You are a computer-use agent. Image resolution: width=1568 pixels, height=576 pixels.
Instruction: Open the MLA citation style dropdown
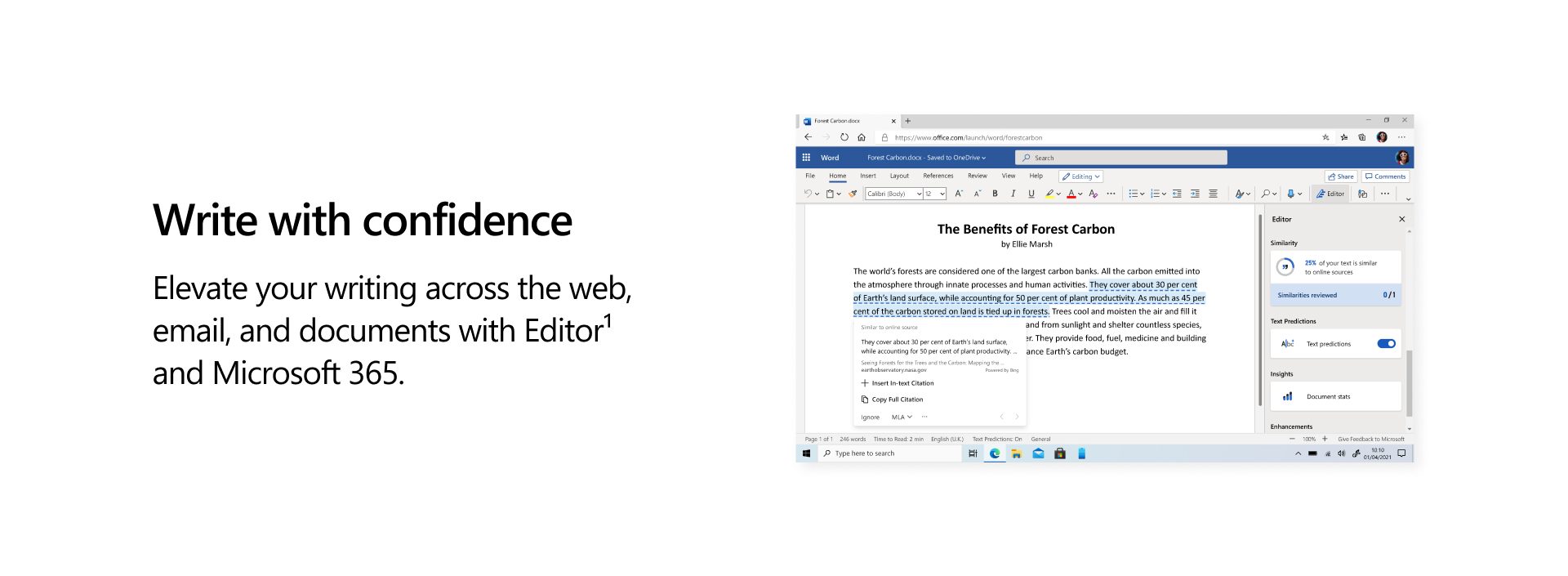(x=902, y=417)
